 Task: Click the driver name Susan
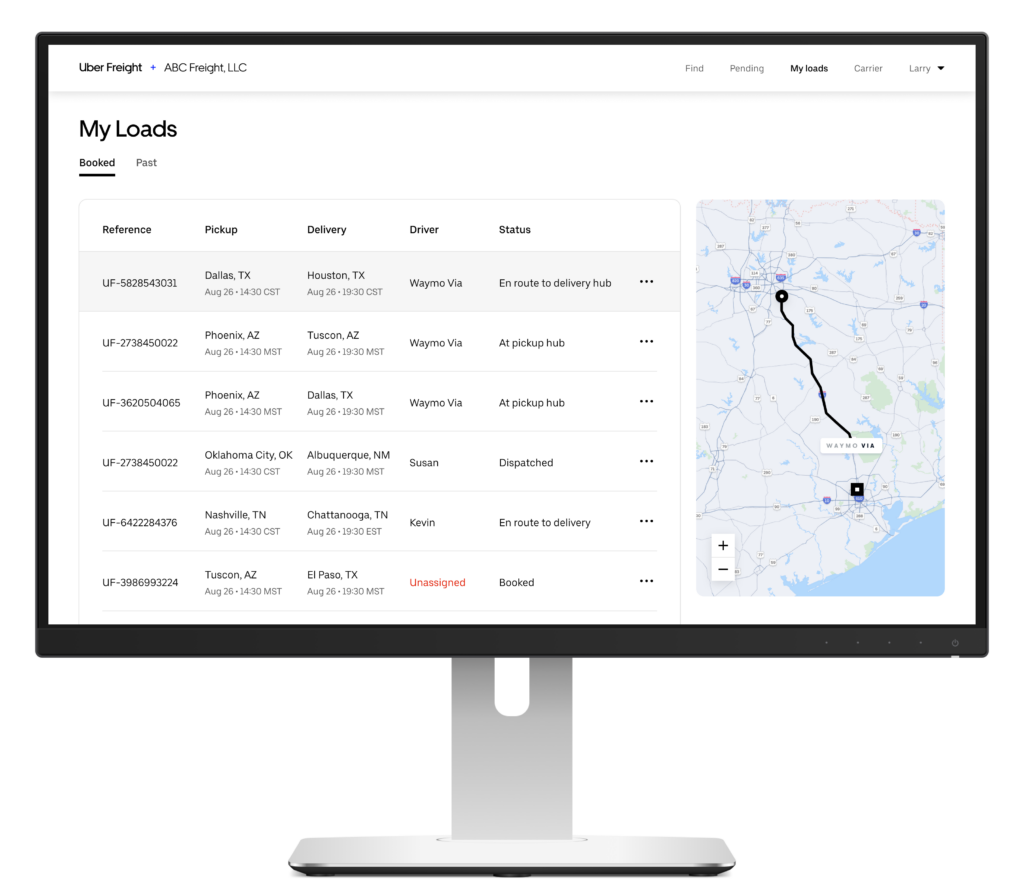[424, 463]
